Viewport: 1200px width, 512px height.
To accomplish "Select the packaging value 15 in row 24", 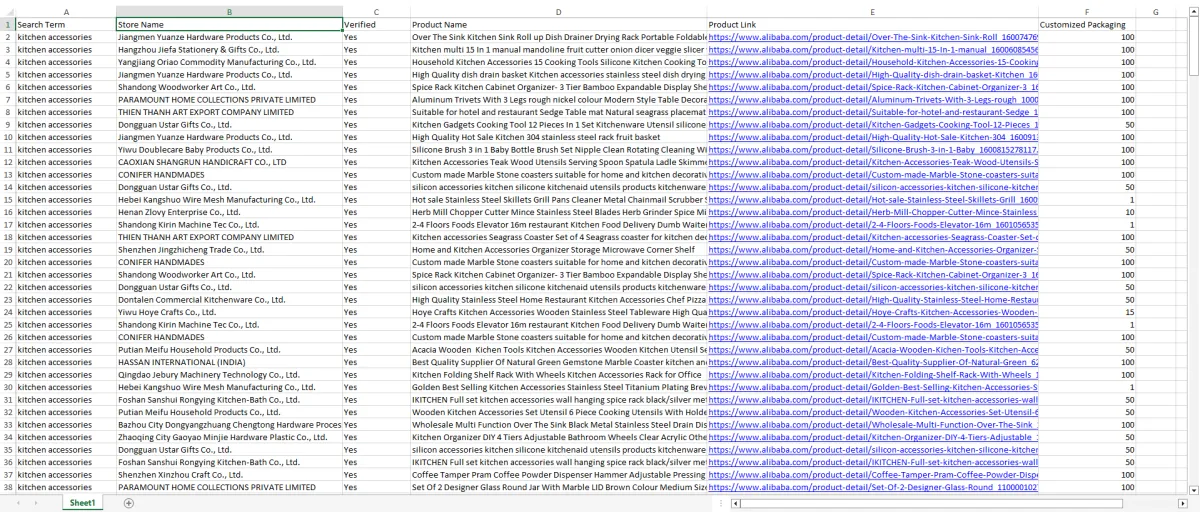I will [x=1087, y=312].
